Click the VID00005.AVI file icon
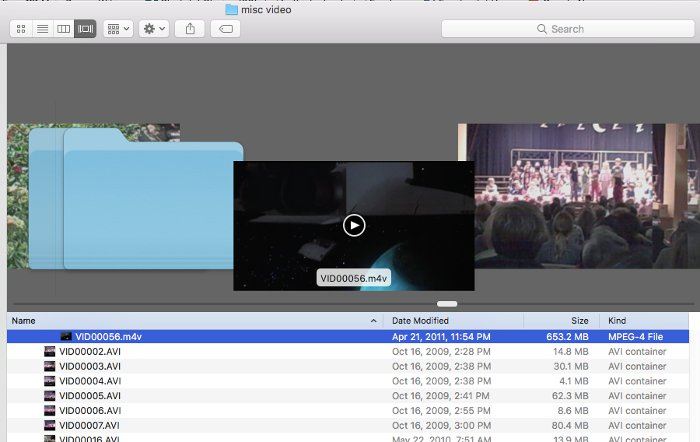This screenshot has height=442, width=700. pos(50,396)
